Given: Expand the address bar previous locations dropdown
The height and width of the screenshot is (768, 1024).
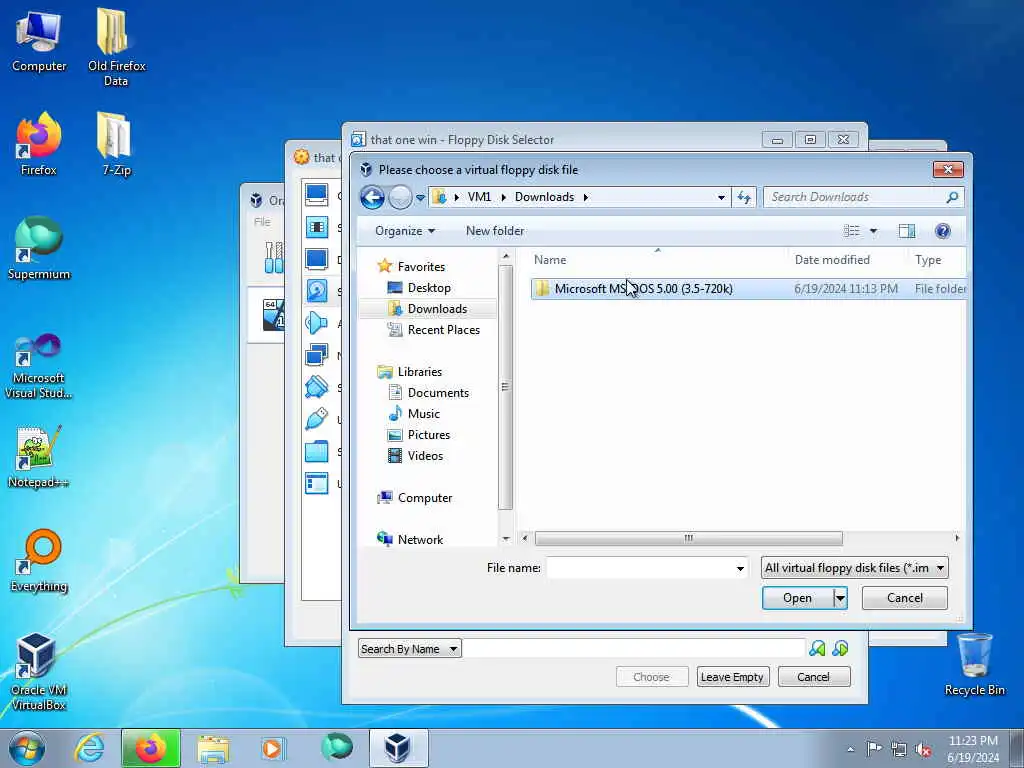Looking at the screenshot, I should coord(721,198).
